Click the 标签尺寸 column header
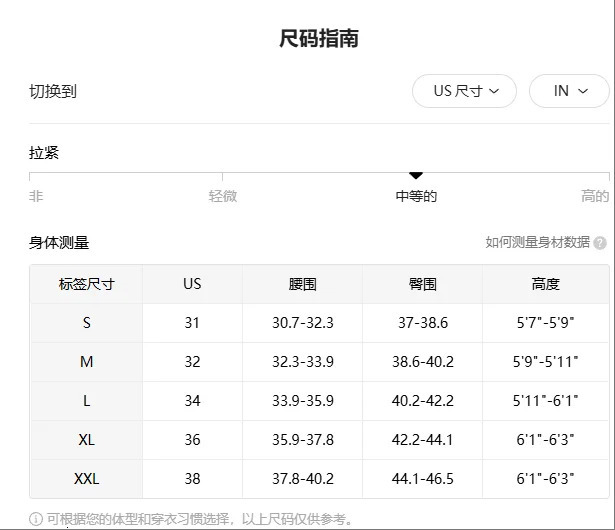Image resolution: width=615 pixels, height=530 pixels. coord(87,284)
